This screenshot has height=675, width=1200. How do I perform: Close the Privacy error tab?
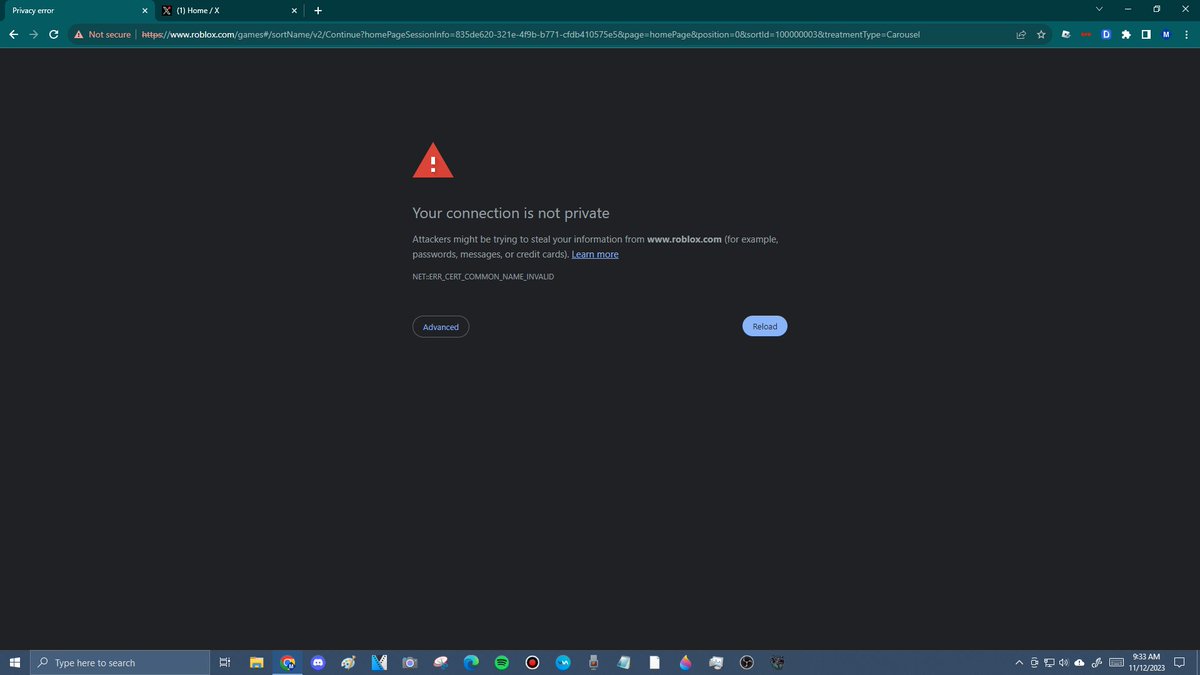[x=144, y=10]
